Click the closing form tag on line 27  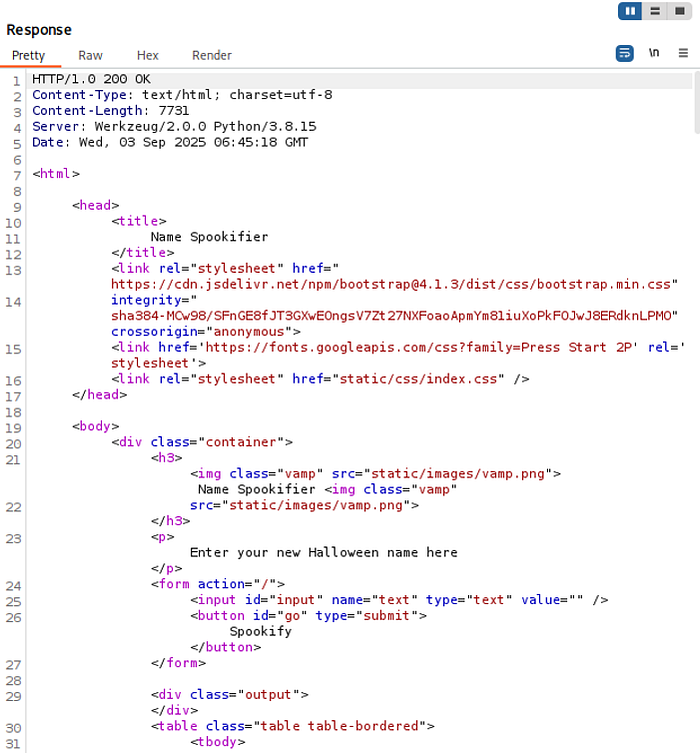[178, 664]
